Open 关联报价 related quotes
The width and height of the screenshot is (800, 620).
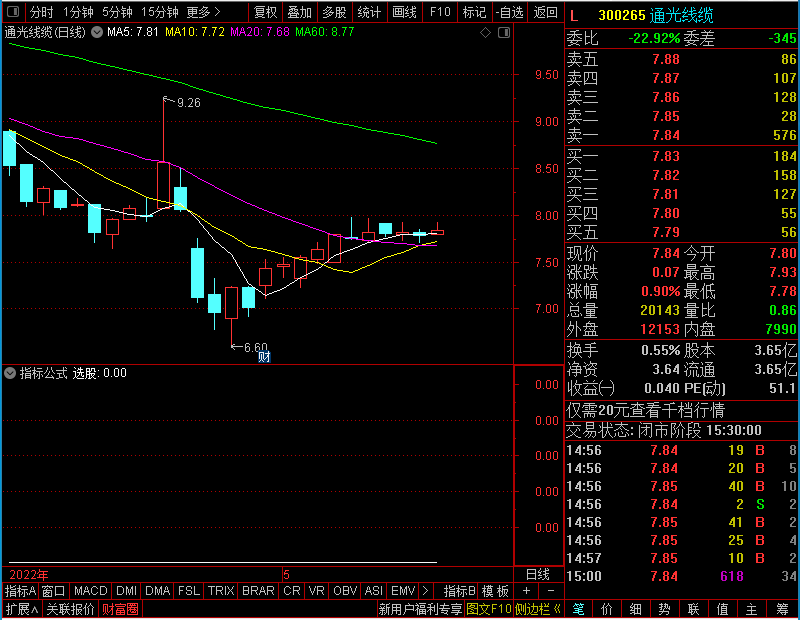pyautogui.click(x=70, y=609)
